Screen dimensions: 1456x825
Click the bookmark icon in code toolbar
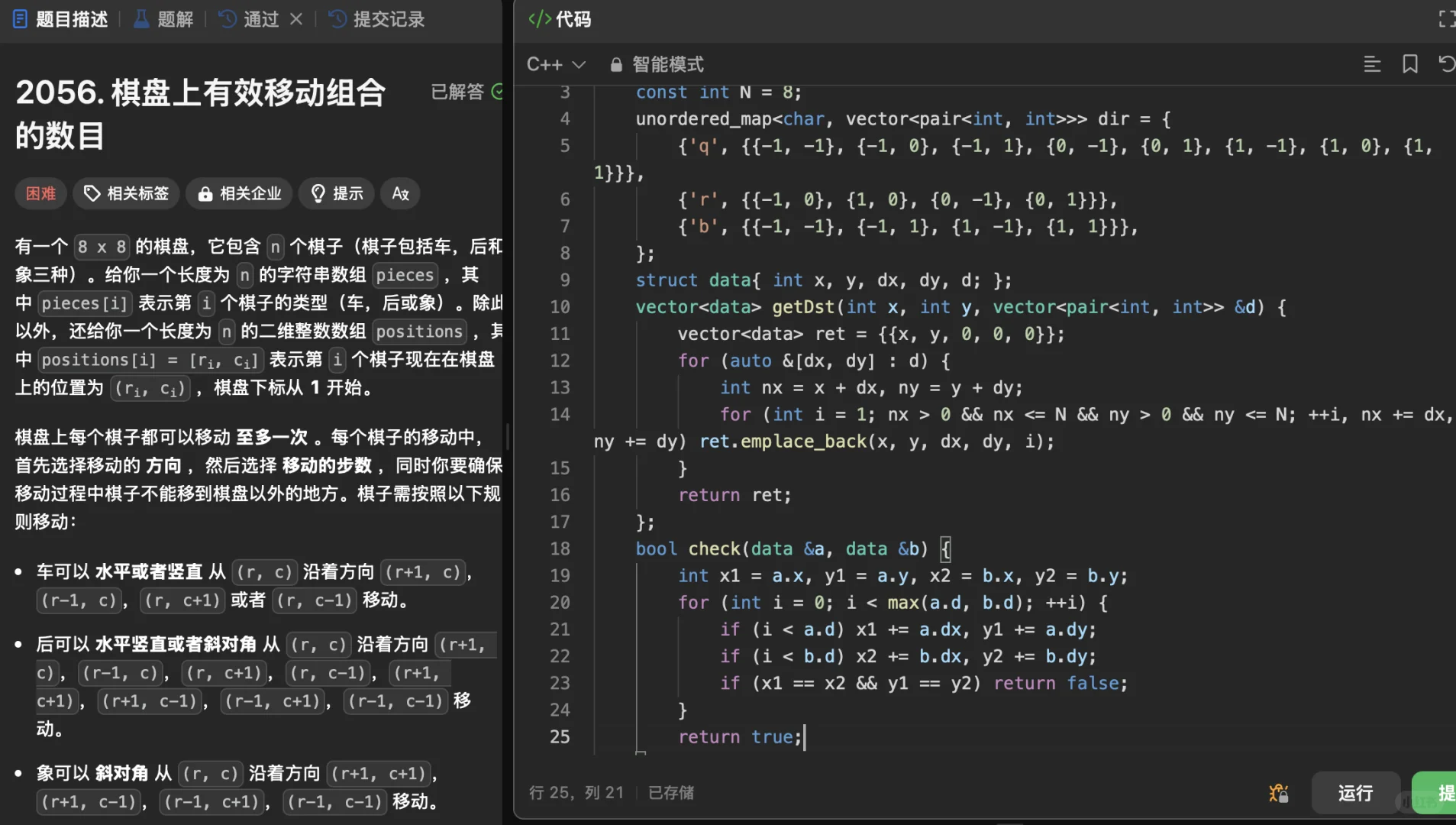point(1410,64)
